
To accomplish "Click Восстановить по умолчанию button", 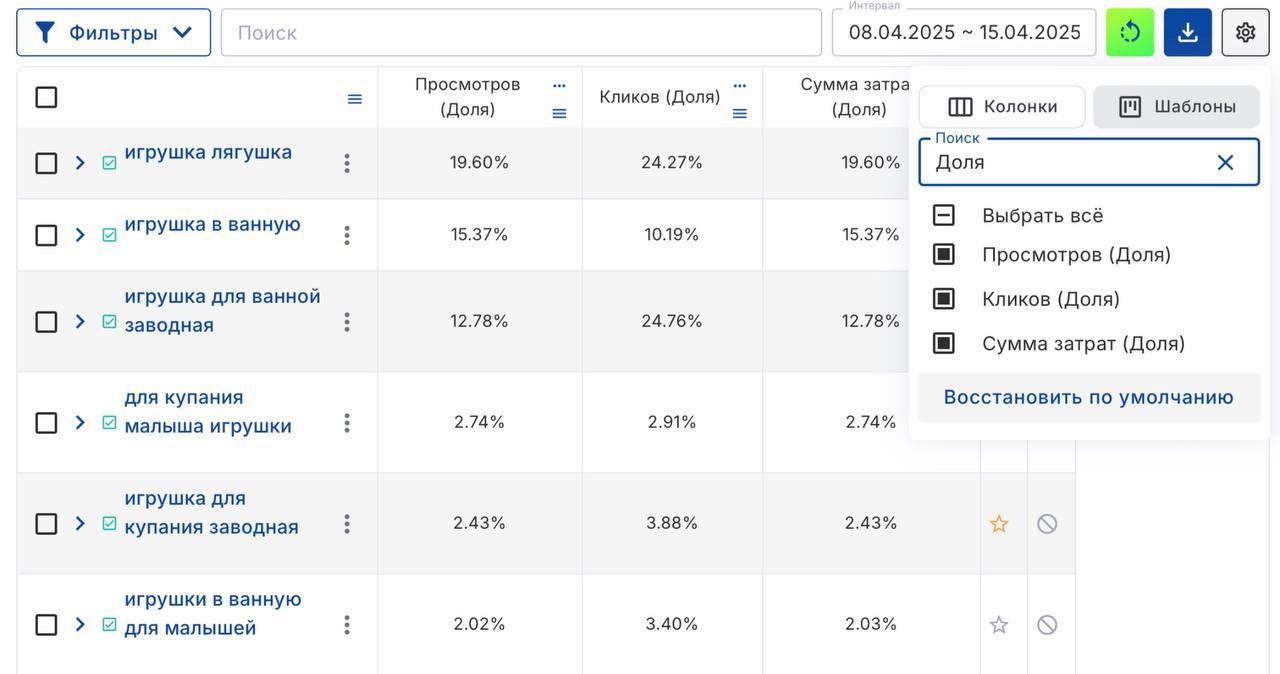I will [1088, 398].
